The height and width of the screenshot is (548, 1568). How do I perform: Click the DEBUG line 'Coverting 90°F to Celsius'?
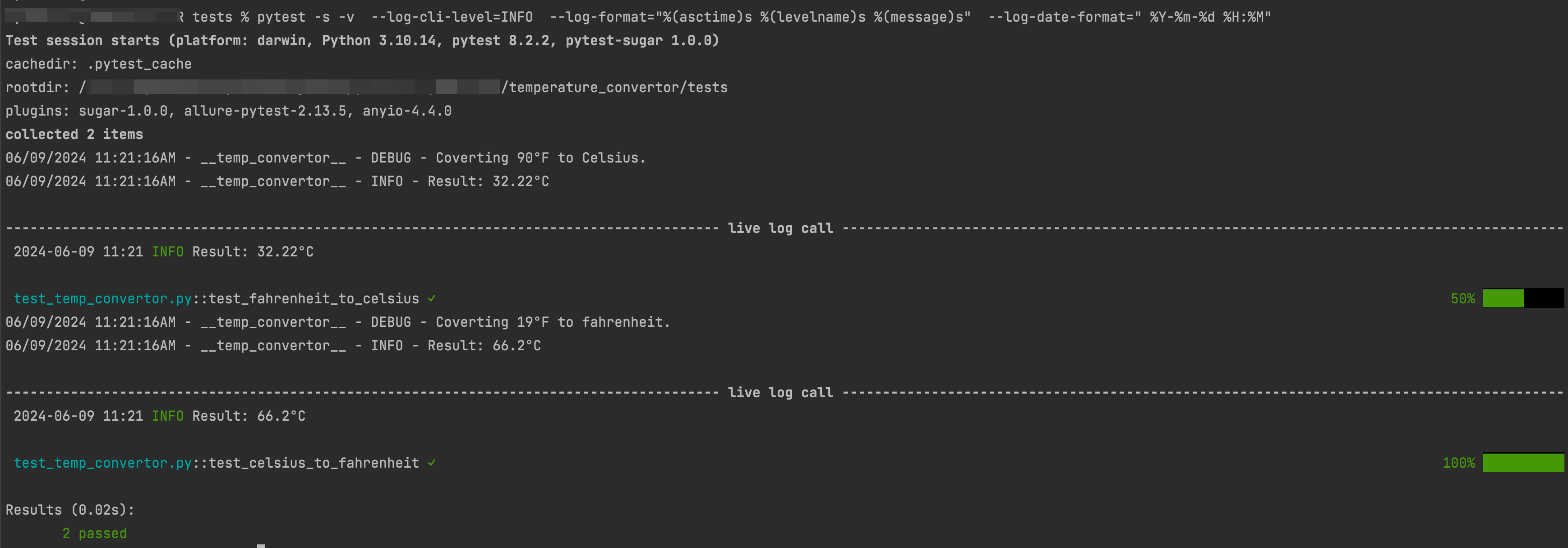point(326,158)
